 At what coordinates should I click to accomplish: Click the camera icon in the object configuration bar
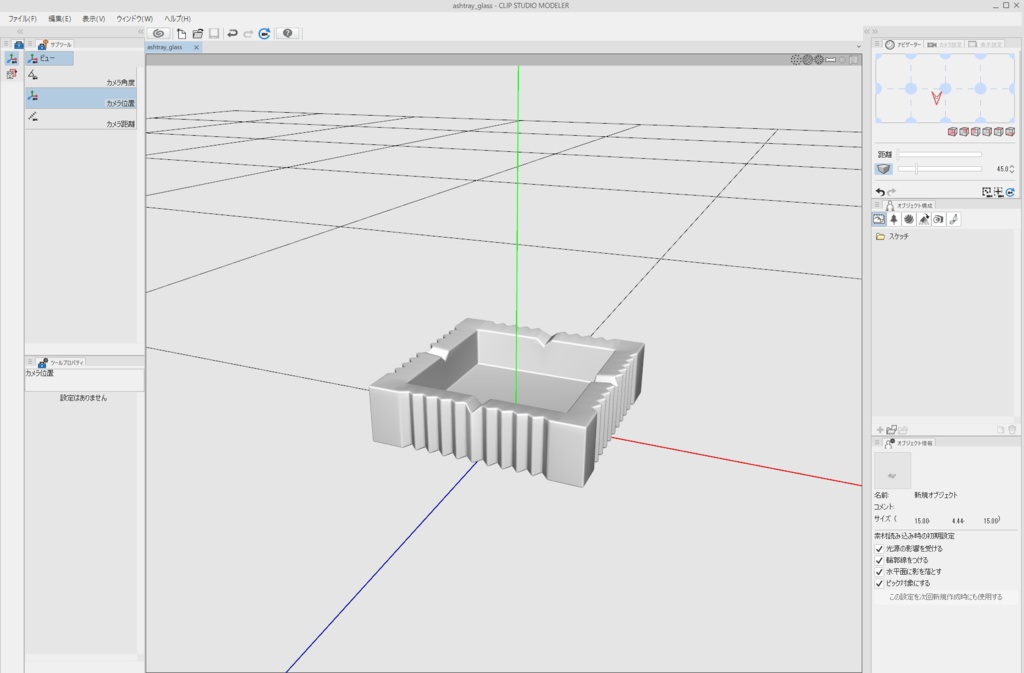tap(938, 218)
